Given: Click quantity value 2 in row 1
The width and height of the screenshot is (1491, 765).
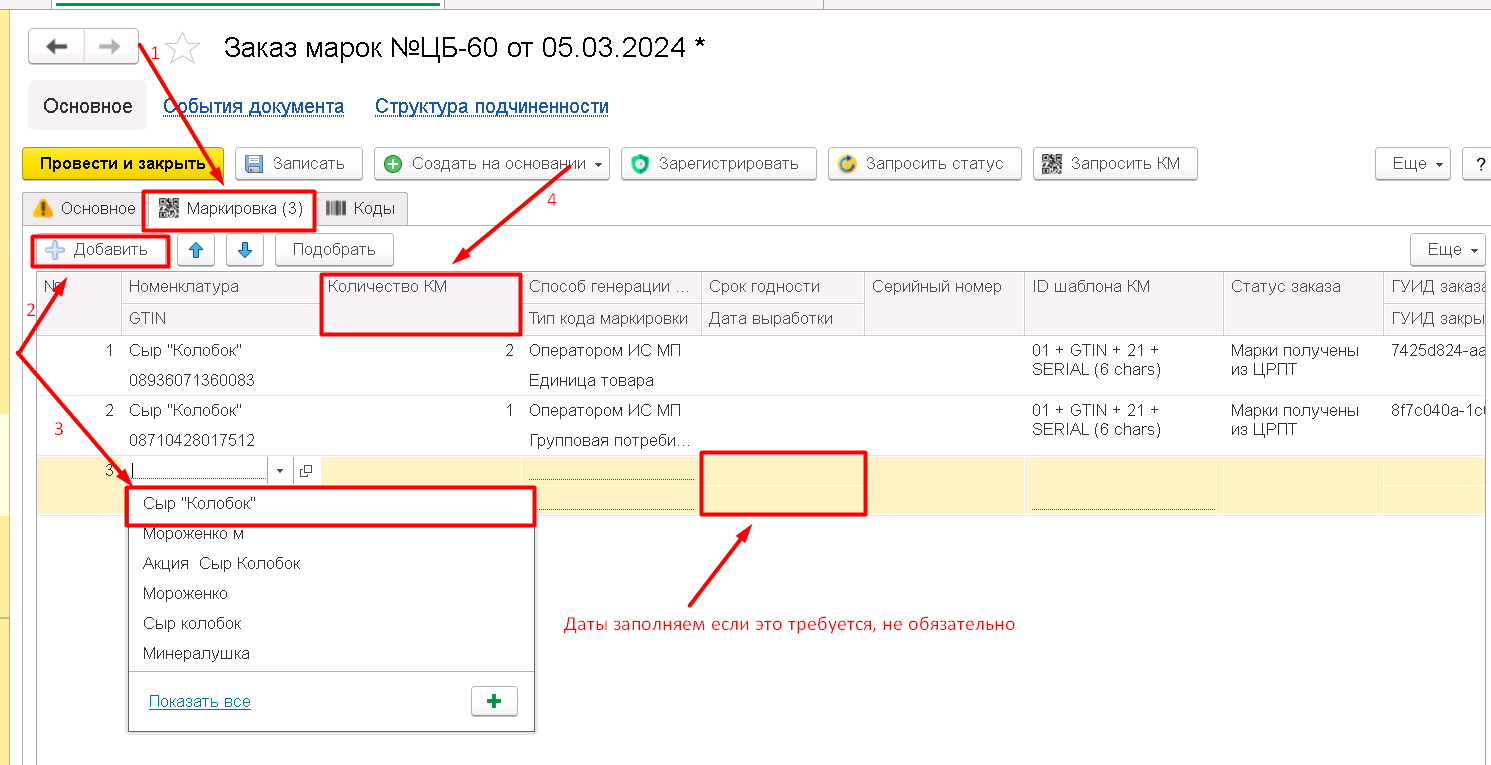Looking at the screenshot, I should [420, 351].
